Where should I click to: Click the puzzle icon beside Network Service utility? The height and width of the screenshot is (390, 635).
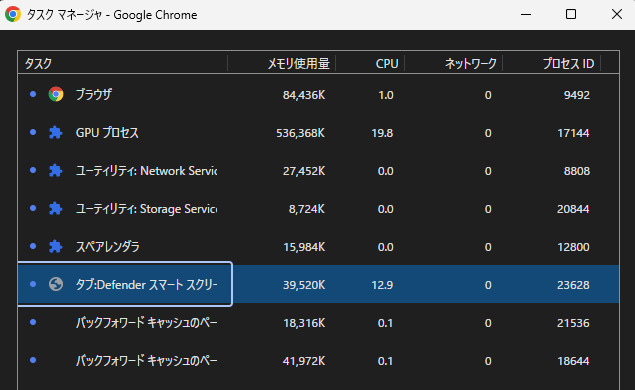[55, 170]
